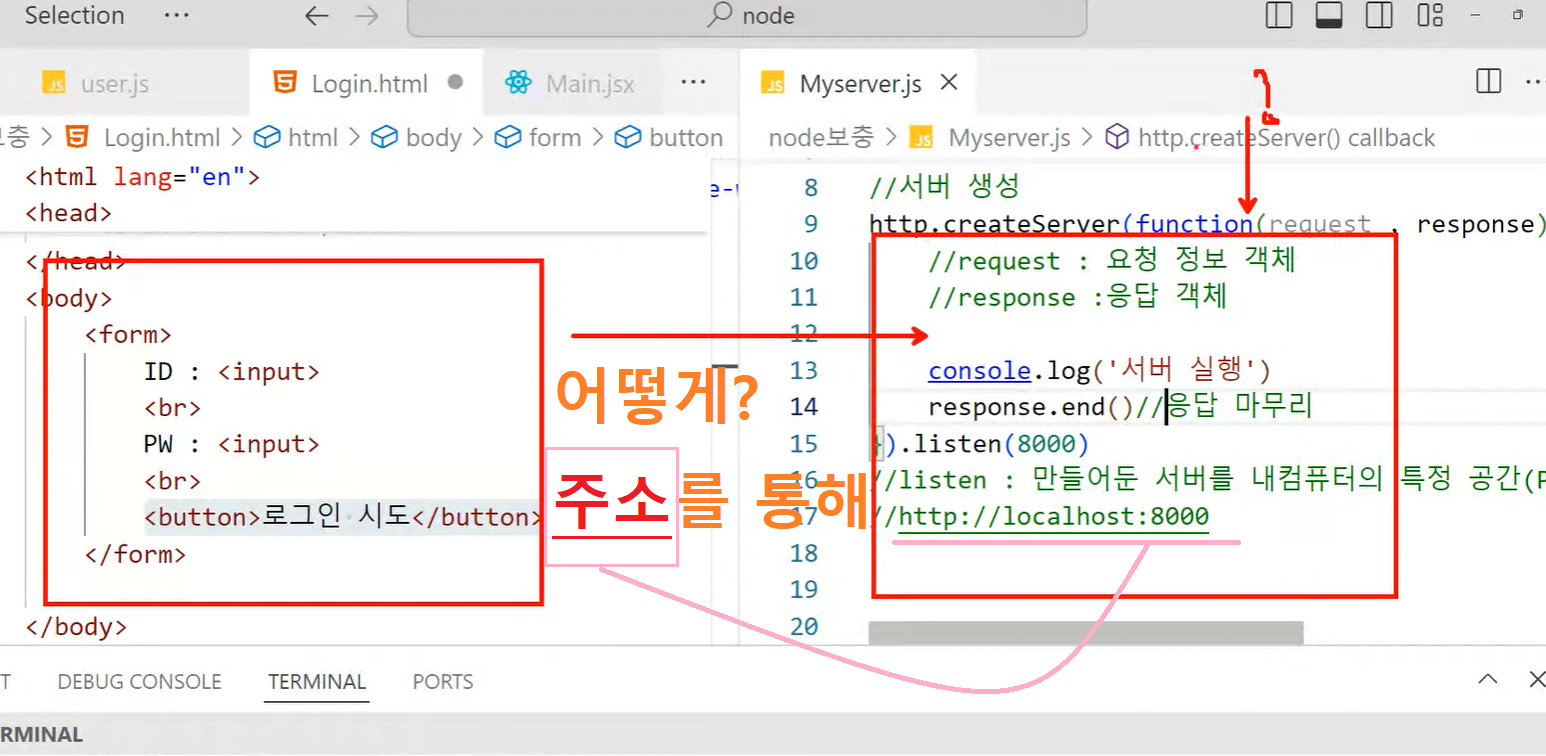This screenshot has width=1546, height=756.
Task: Open the http://localhost:8000 link in the comment
Action: click(x=1054, y=517)
